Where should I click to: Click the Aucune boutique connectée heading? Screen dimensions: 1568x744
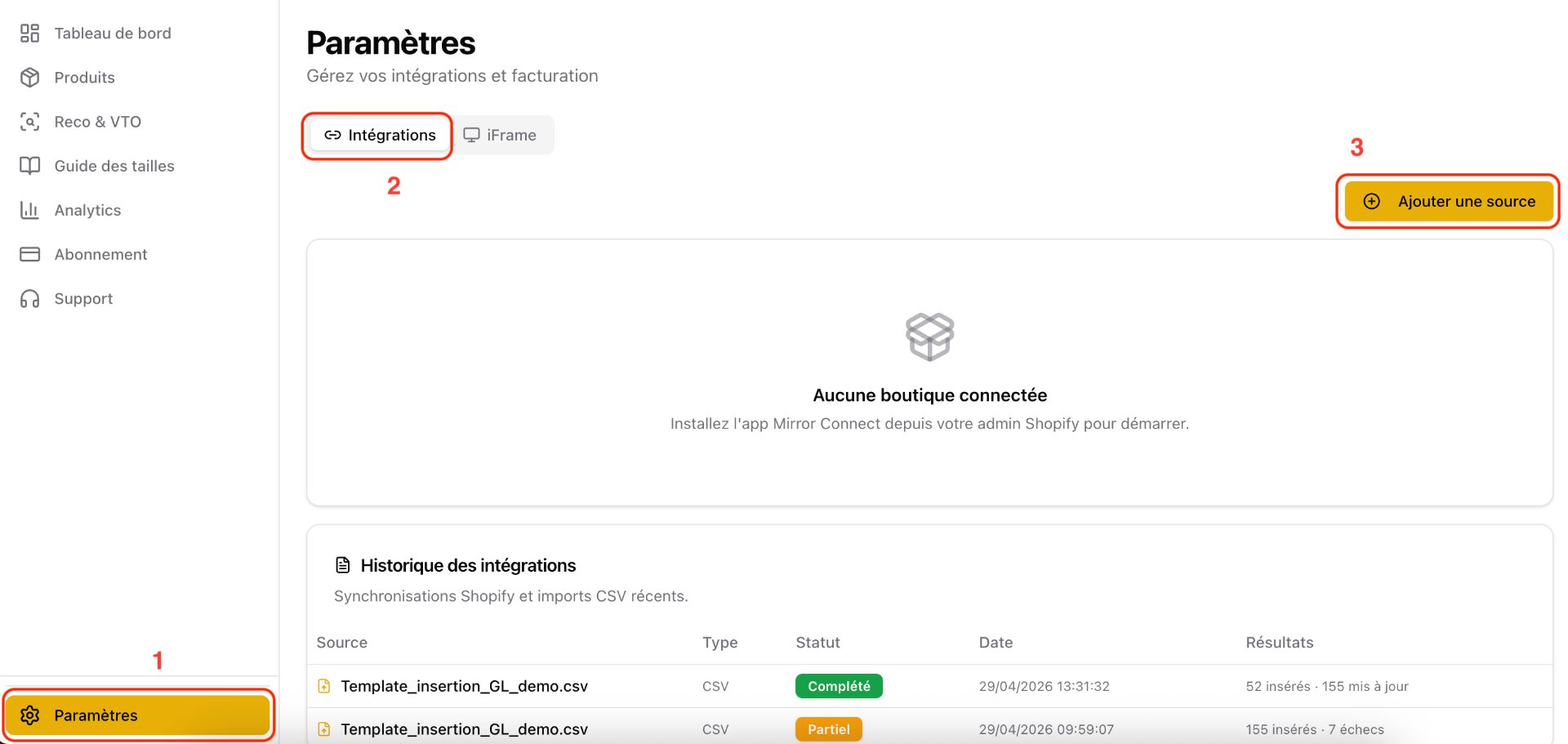[x=929, y=395]
